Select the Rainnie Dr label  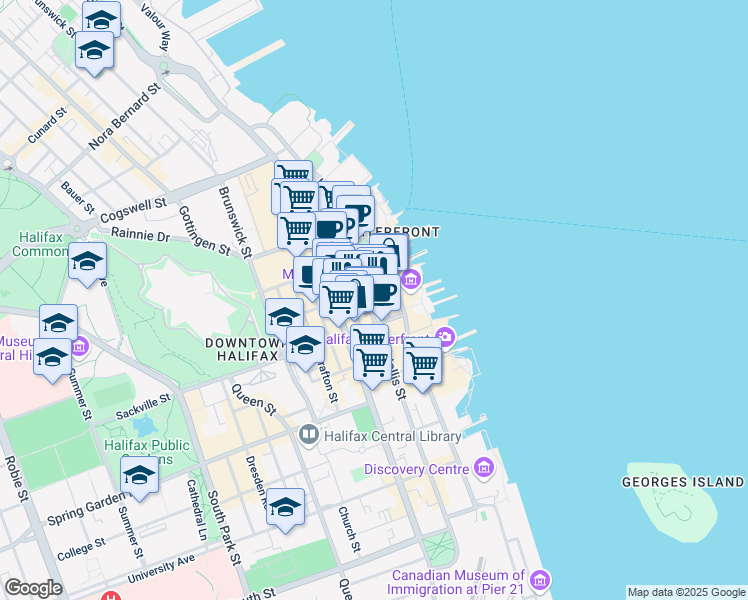(x=140, y=234)
